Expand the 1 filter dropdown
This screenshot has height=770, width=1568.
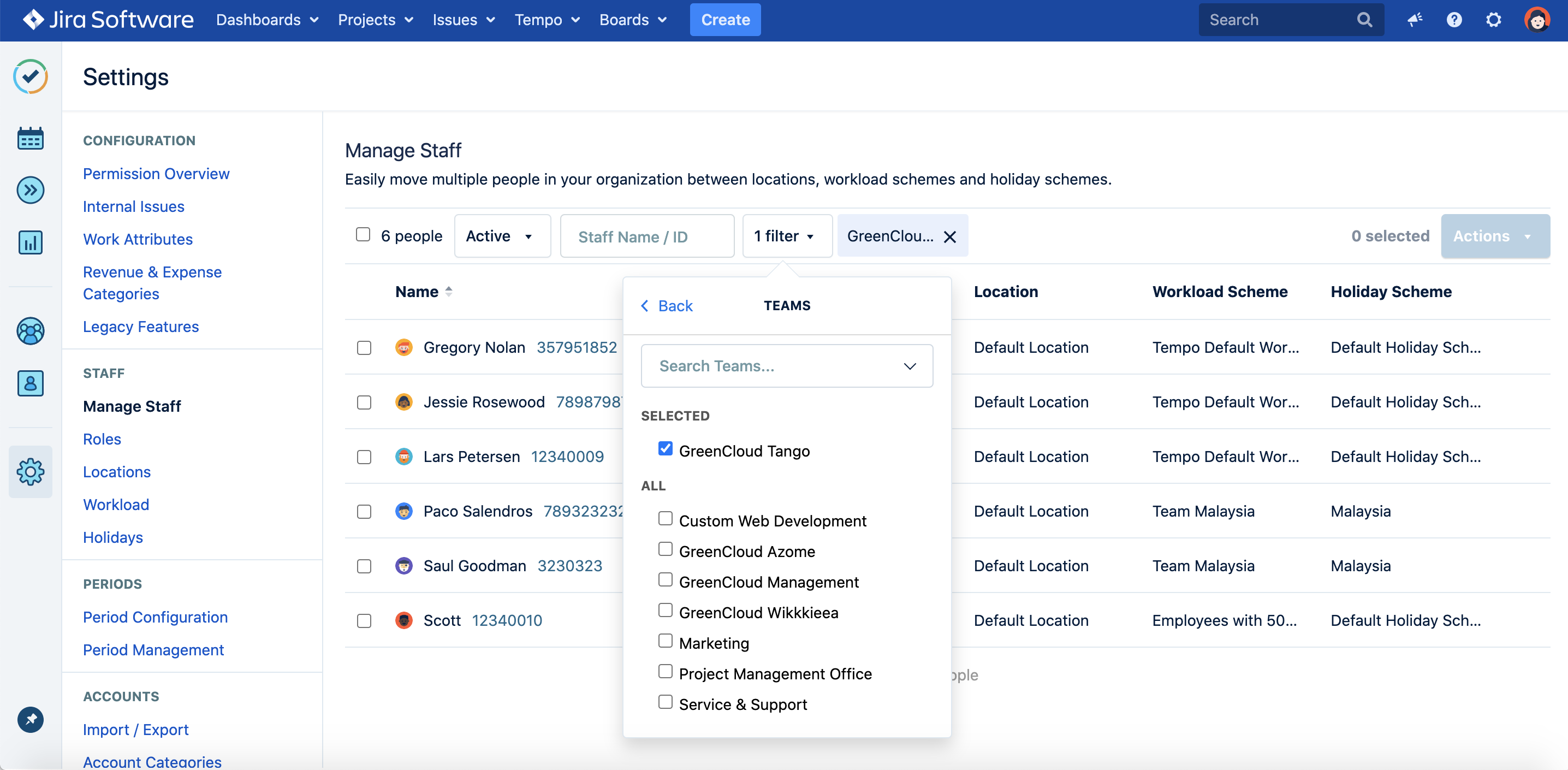pyautogui.click(x=786, y=236)
